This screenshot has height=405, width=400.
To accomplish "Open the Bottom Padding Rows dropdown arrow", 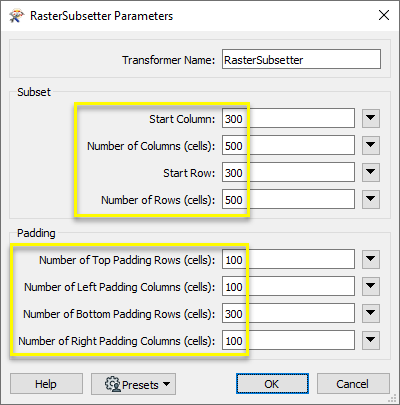I will coord(371,313).
